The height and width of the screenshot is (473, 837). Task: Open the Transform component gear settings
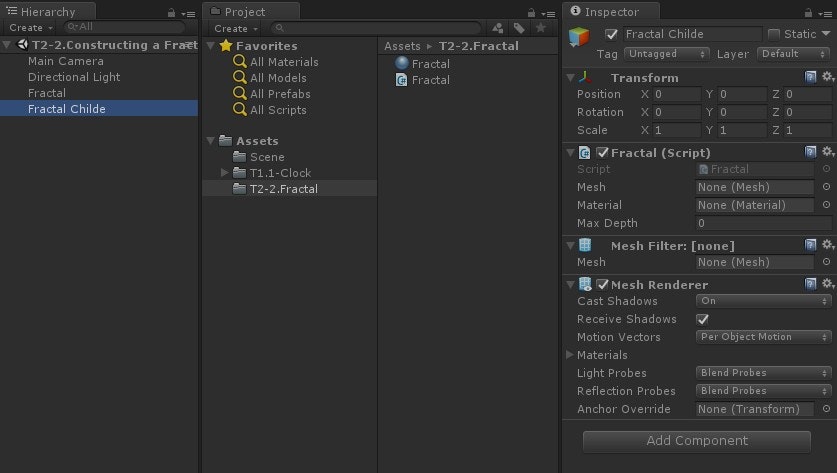(827, 77)
